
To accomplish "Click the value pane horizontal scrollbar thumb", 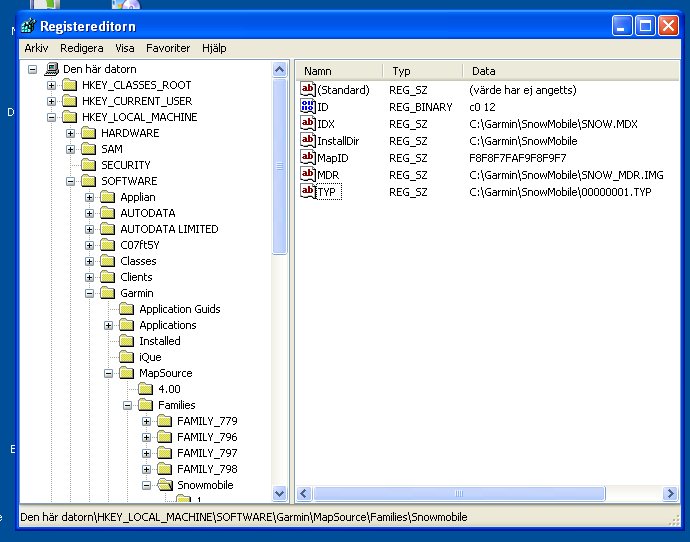I will point(459,494).
